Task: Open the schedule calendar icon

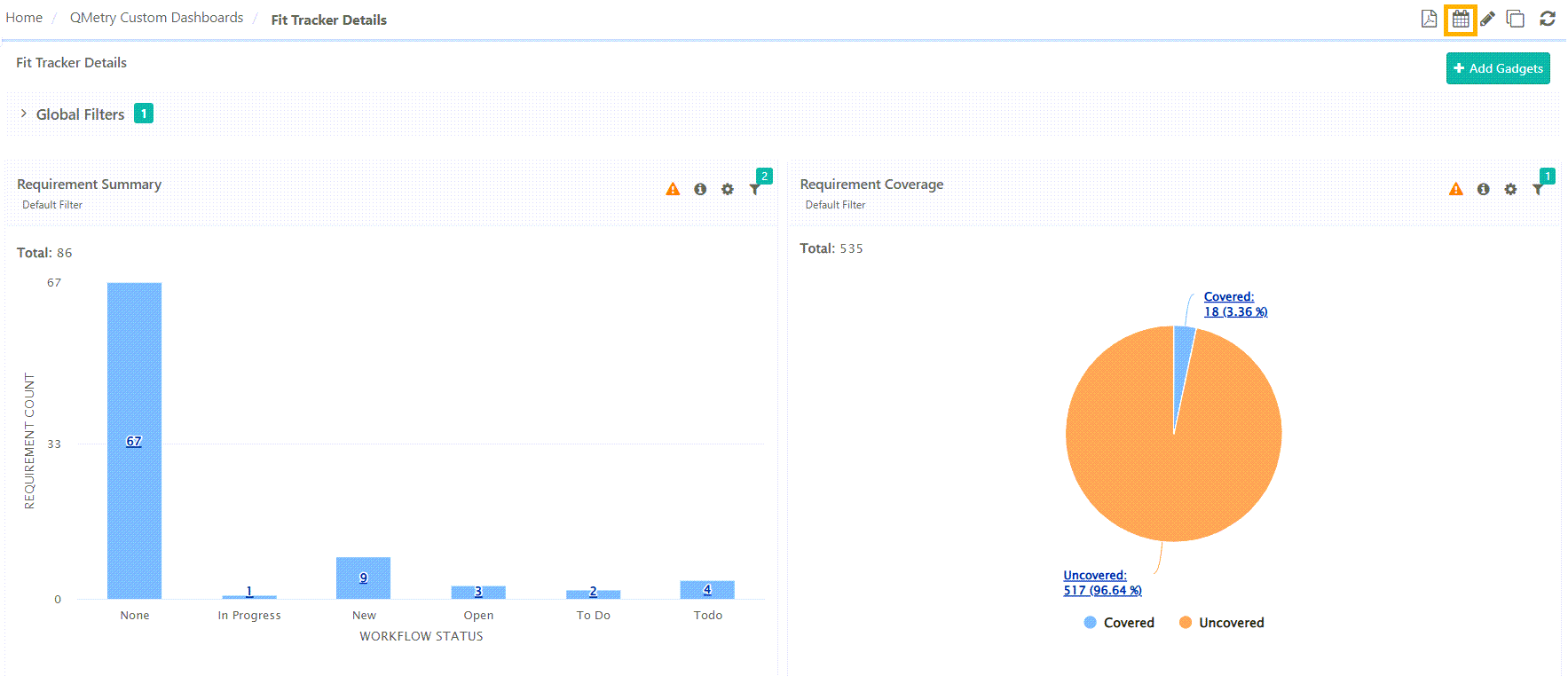Action: click(1461, 19)
